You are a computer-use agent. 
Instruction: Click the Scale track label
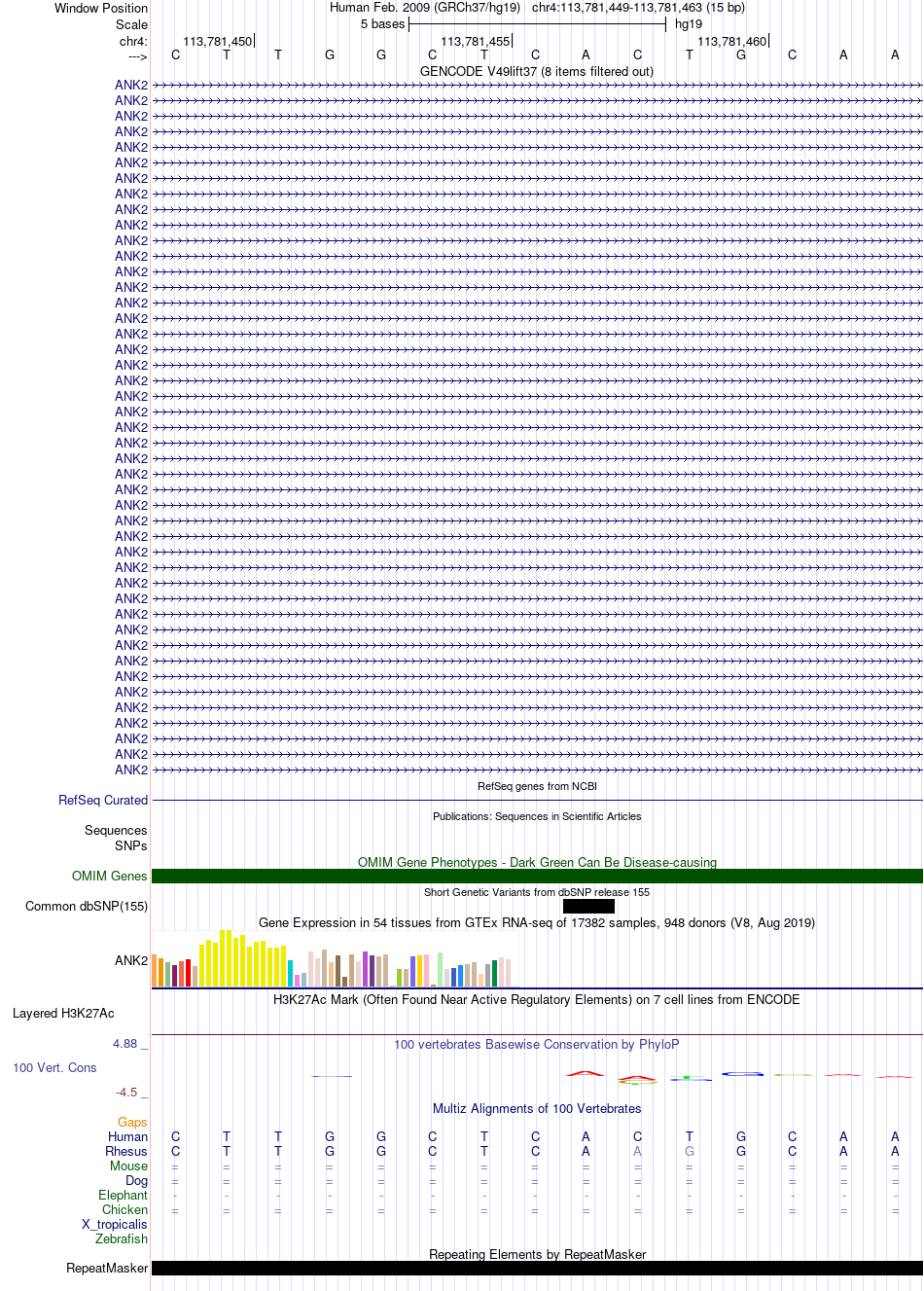[132, 24]
